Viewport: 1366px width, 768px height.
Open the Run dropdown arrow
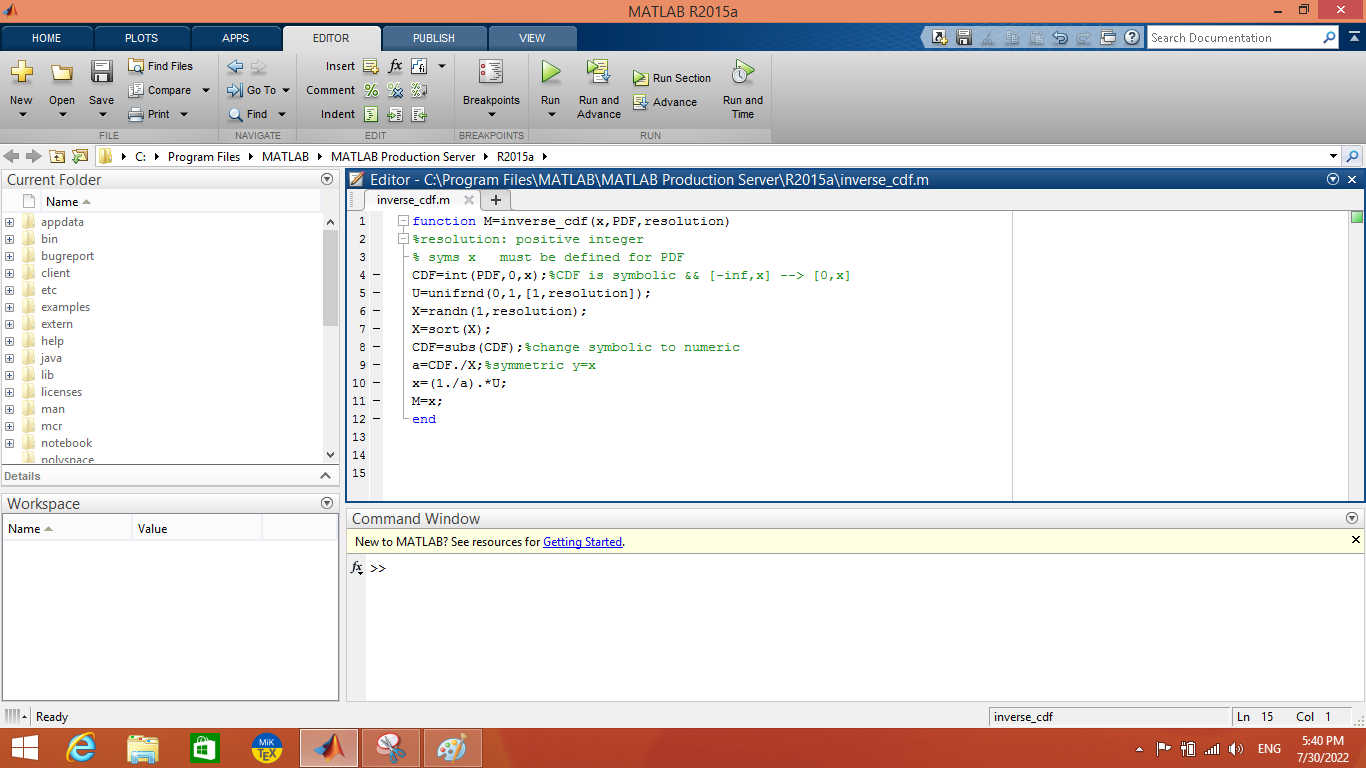click(x=551, y=114)
